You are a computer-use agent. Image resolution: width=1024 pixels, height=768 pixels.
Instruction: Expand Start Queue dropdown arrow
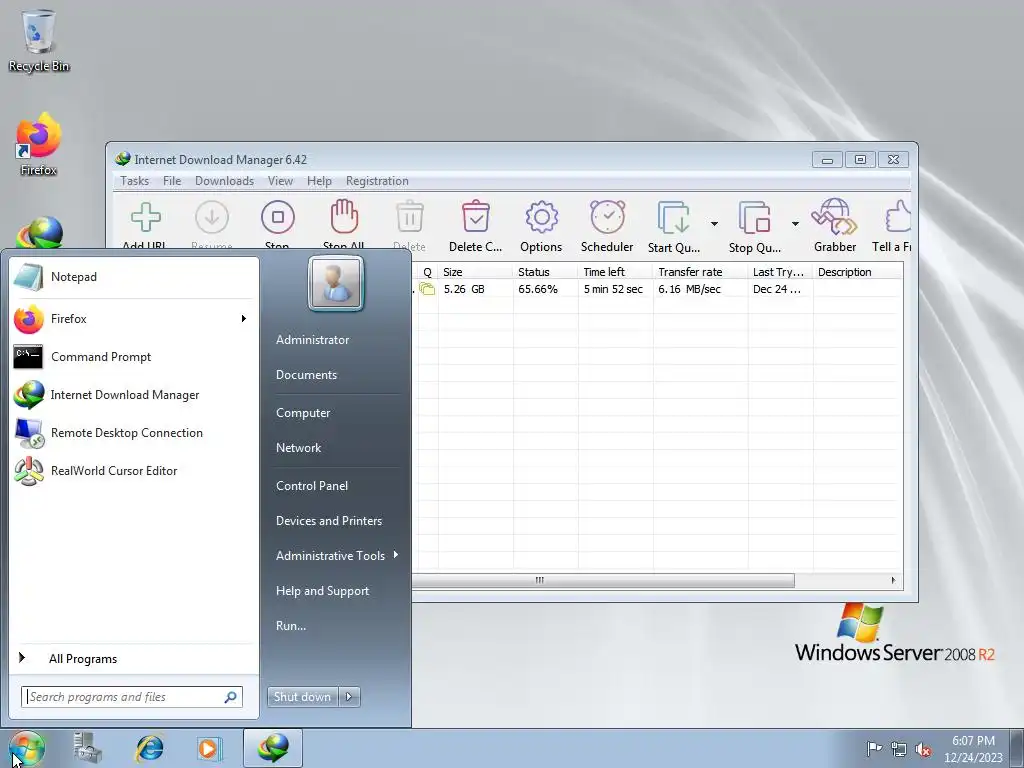[714, 224]
